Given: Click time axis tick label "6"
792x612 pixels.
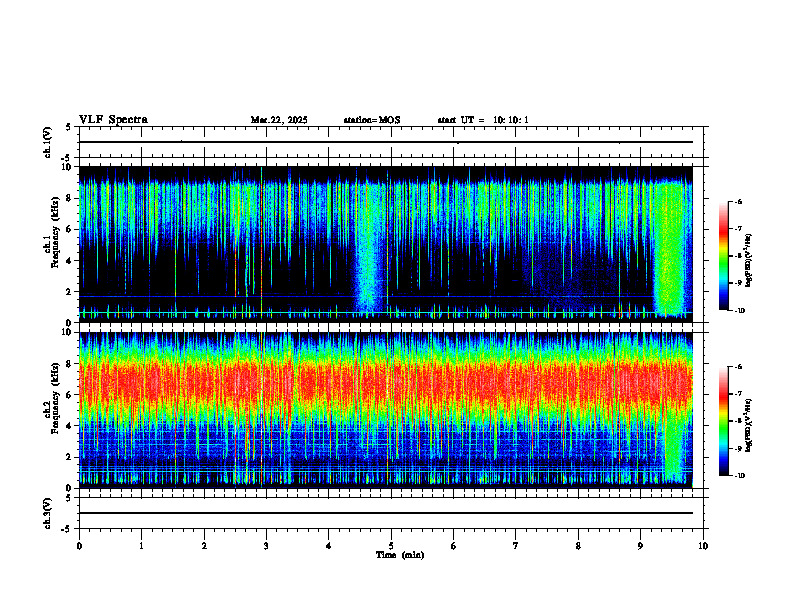Looking at the screenshot, I should coord(454,546).
